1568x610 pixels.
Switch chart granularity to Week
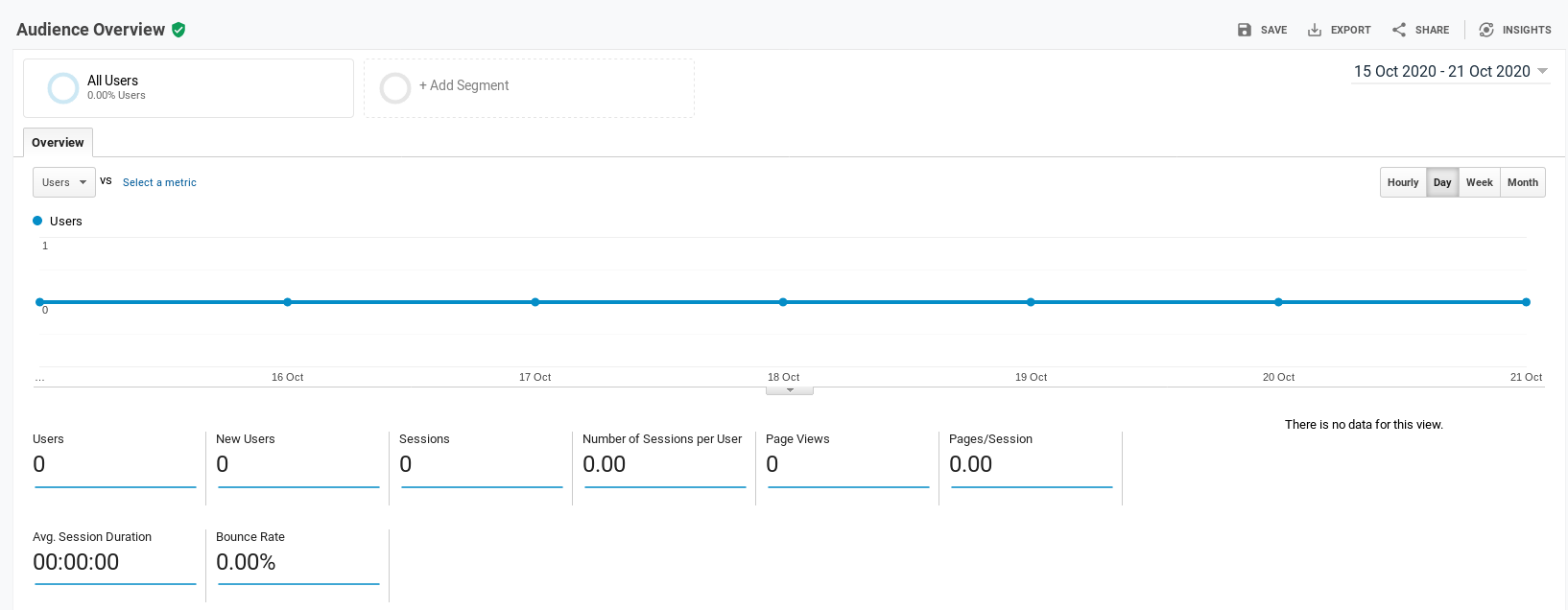(x=1479, y=182)
